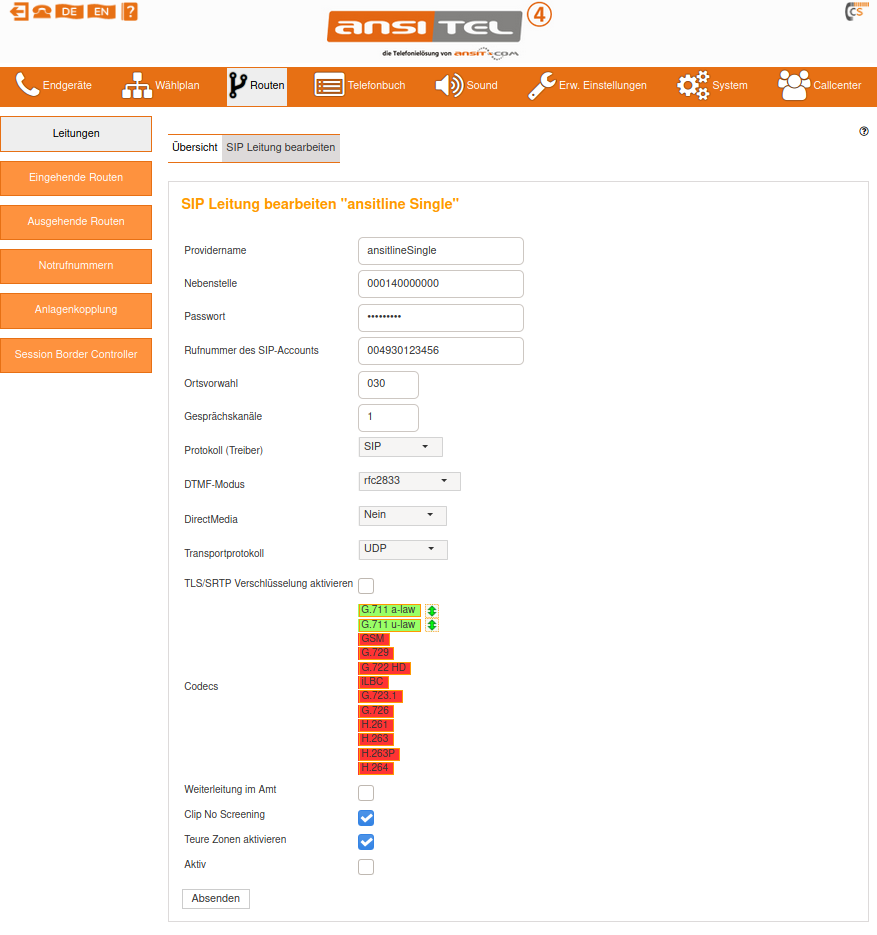Open Eingehende Routen in the sidebar

pos(76,178)
